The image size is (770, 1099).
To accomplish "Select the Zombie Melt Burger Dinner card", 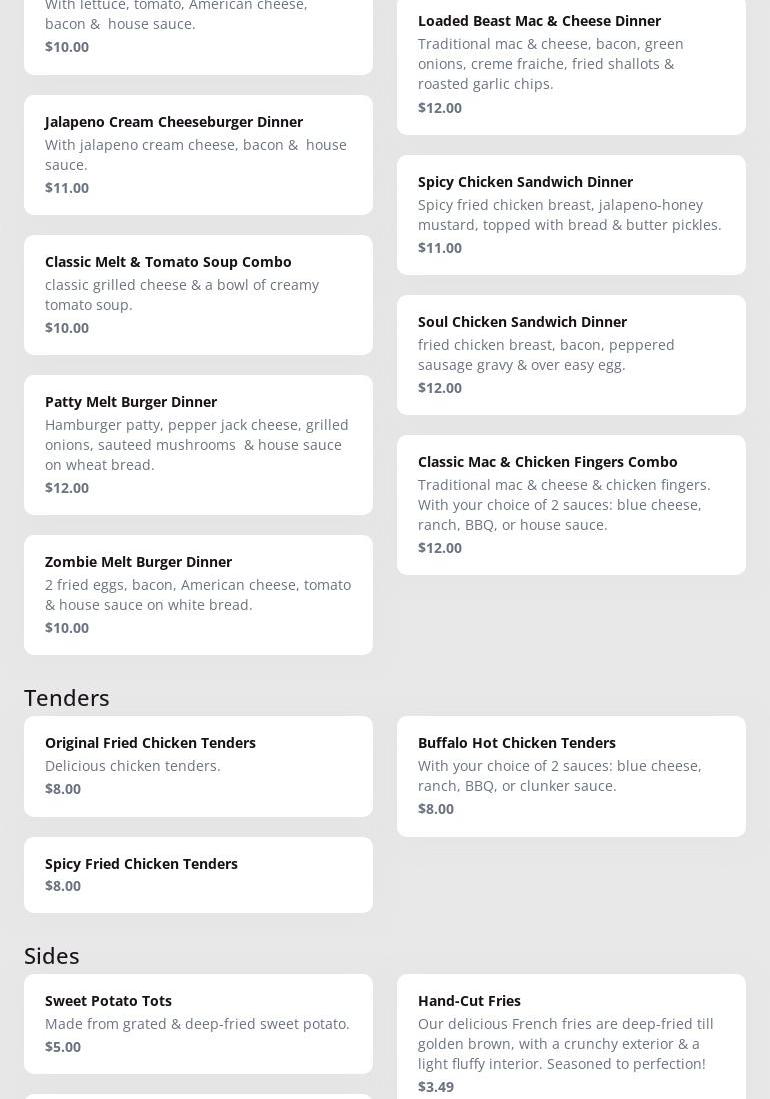I will point(198,594).
